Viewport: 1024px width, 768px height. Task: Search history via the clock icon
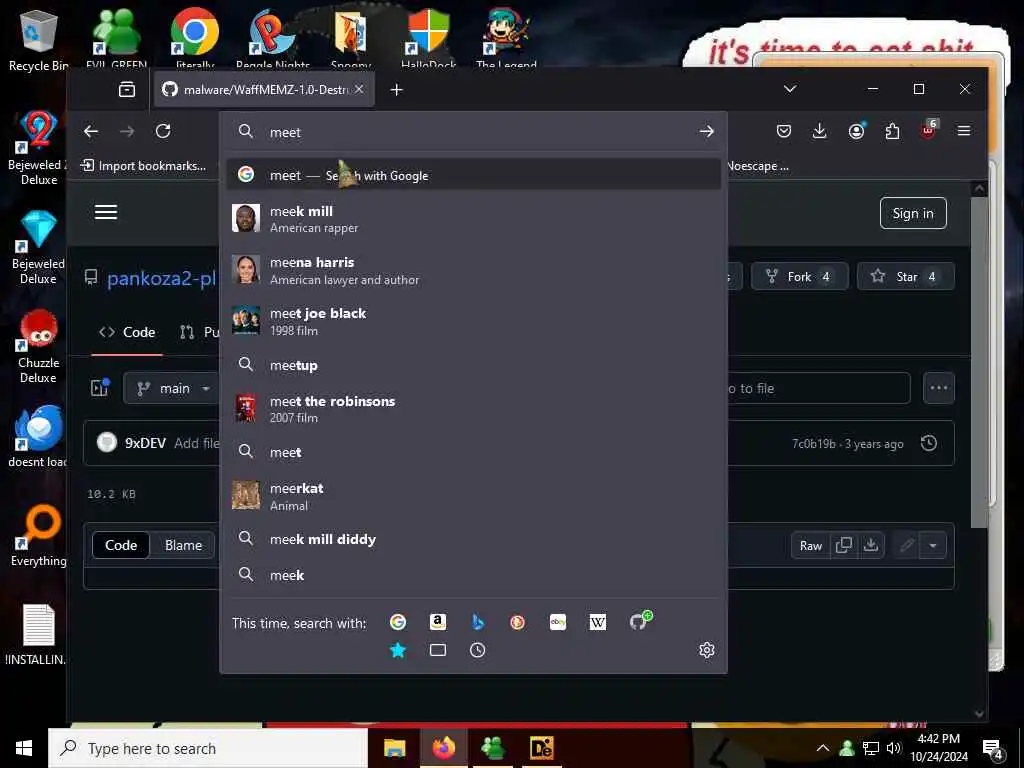477,650
